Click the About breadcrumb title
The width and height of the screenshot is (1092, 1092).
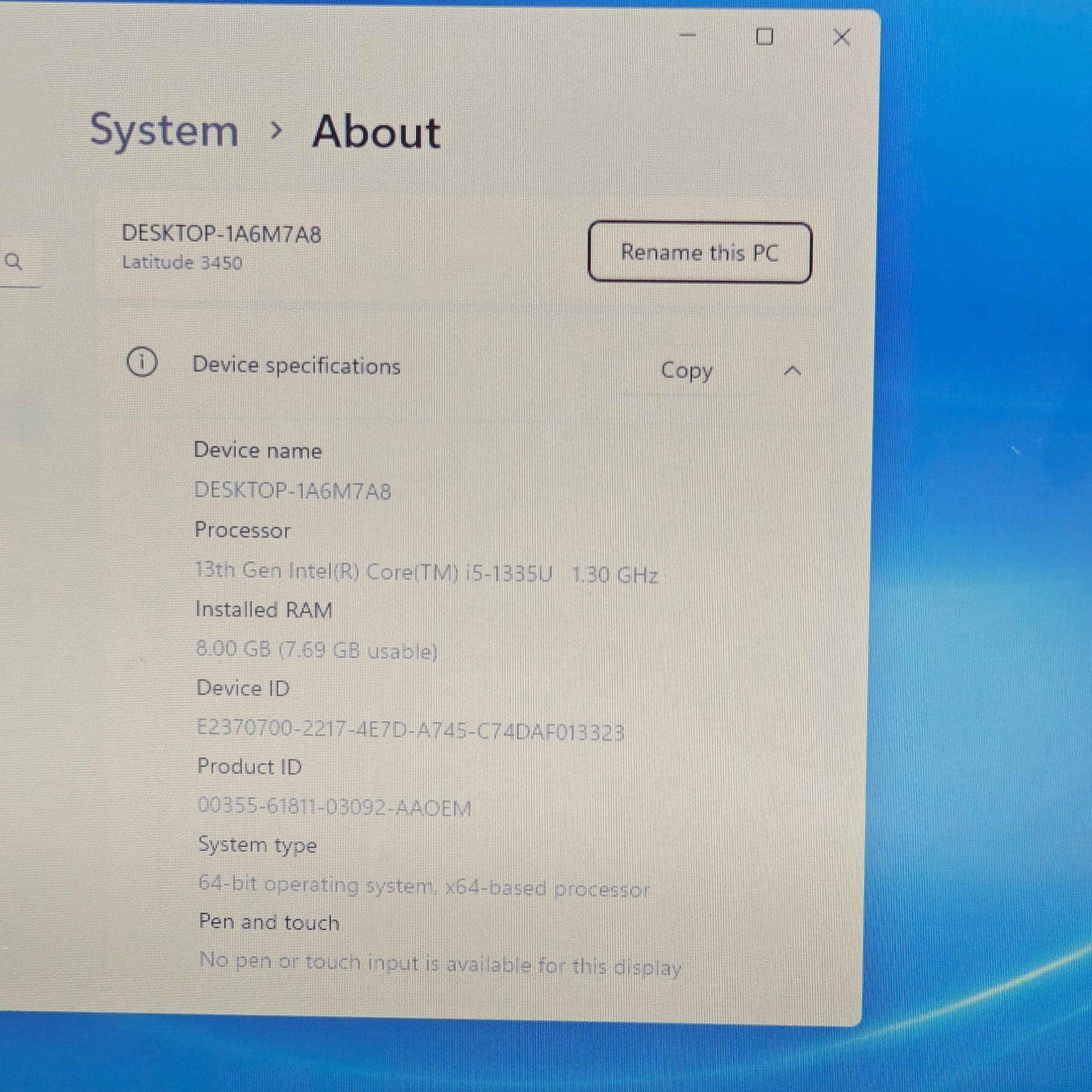point(377,132)
